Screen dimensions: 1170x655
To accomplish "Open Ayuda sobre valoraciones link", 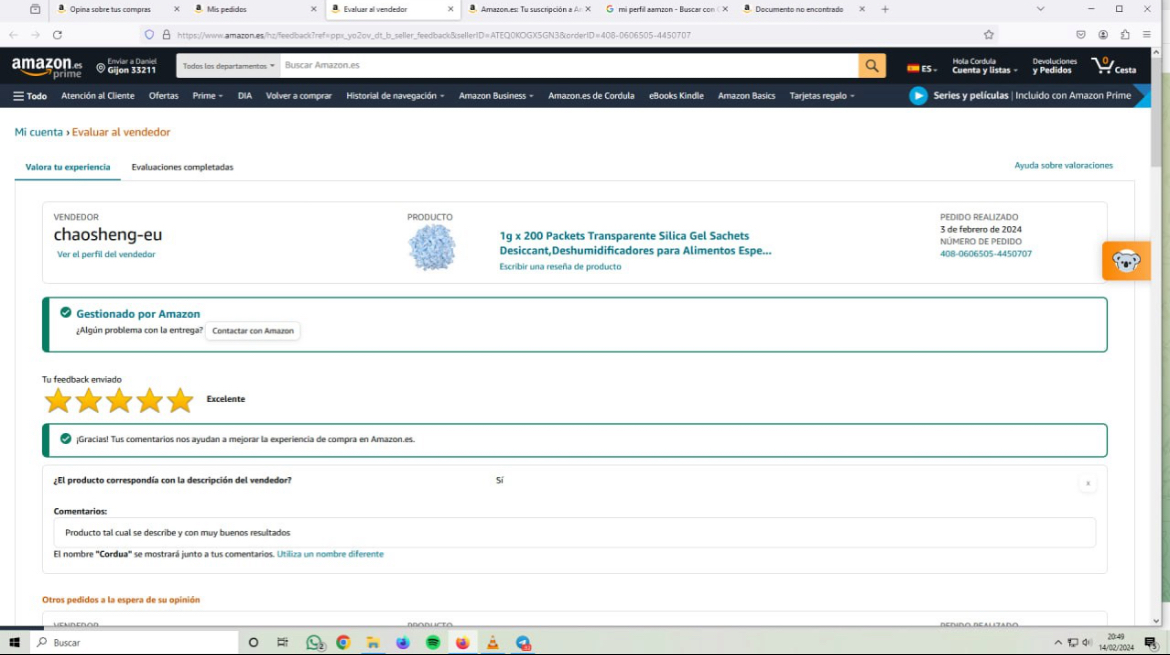I will (1063, 166).
